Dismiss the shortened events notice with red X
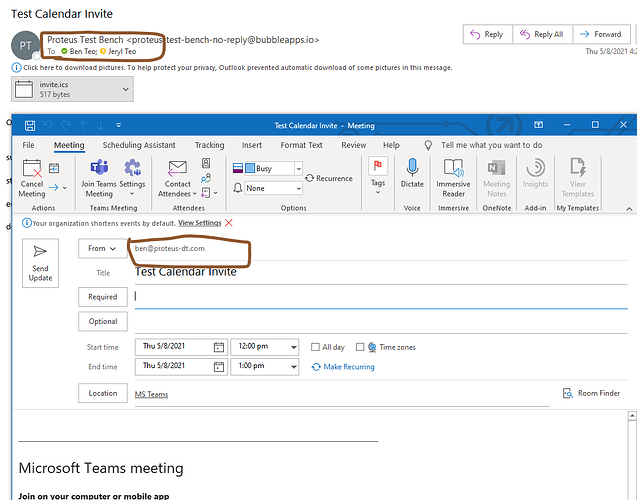This screenshot has width=637, height=500. tap(229, 223)
